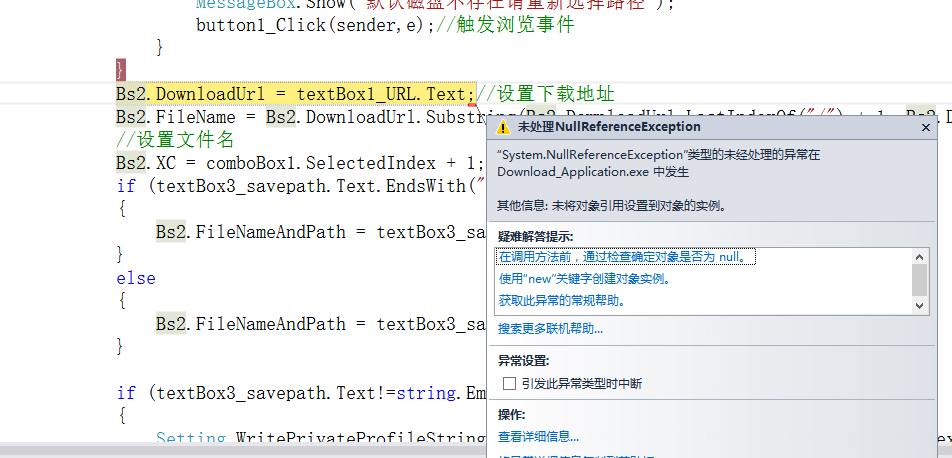Click the //设置文件名 comment line

pos(175,140)
